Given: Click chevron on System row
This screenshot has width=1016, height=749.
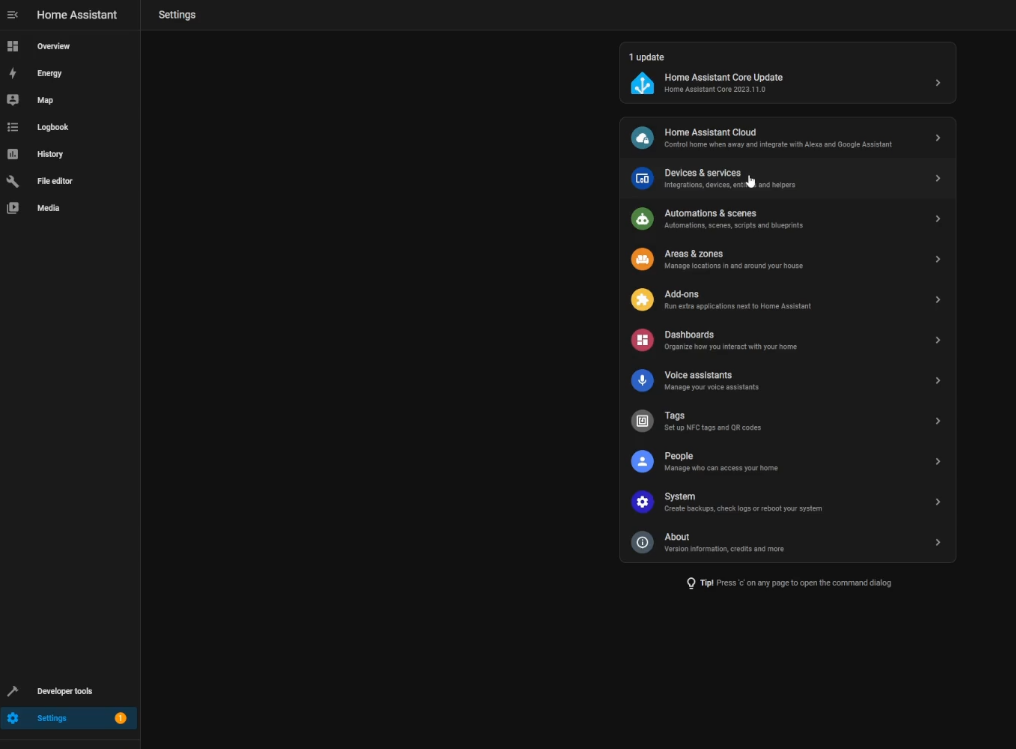Looking at the screenshot, I should [938, 502].
